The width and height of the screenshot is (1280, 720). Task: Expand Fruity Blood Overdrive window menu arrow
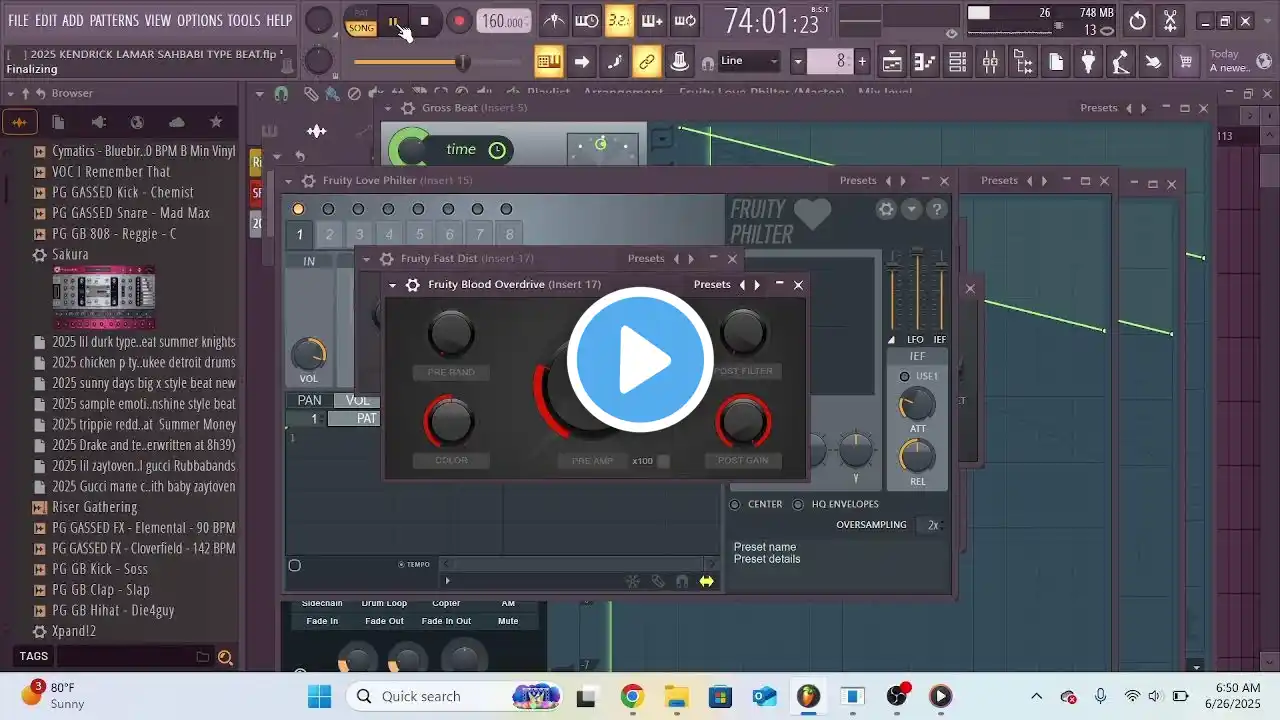click(392, 285)
